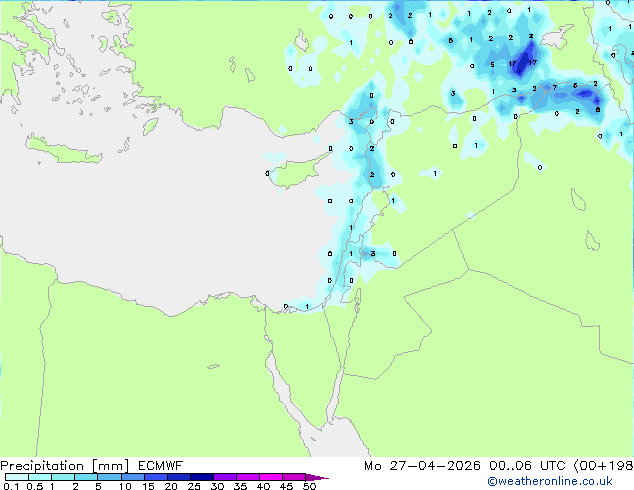The height and width of the screenshot is (490, 634).
Task: Select the legend swatch between 35 and 40
Action: tap(247, 477)
